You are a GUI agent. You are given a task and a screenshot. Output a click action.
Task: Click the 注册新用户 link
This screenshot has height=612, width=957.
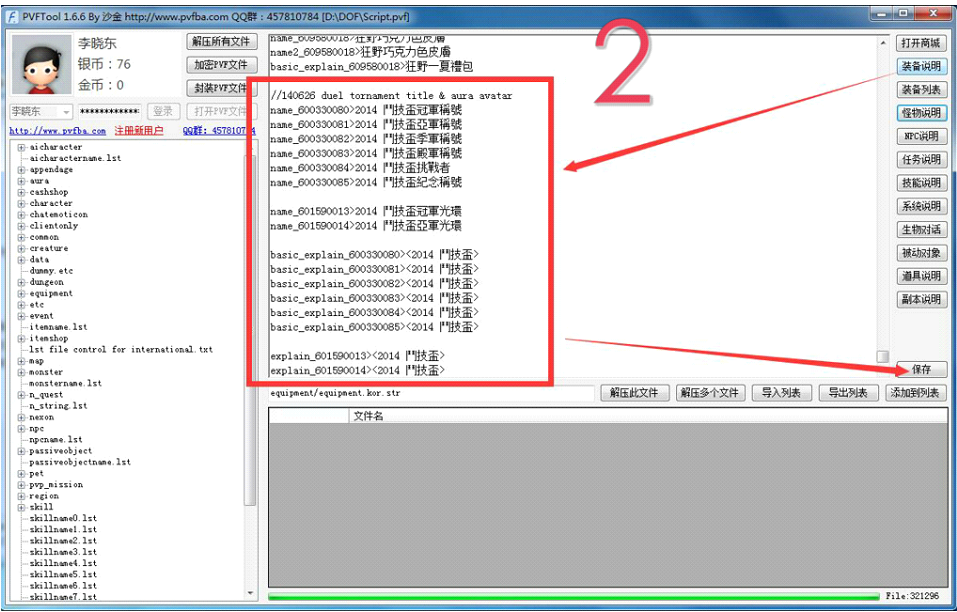[139, 131]
